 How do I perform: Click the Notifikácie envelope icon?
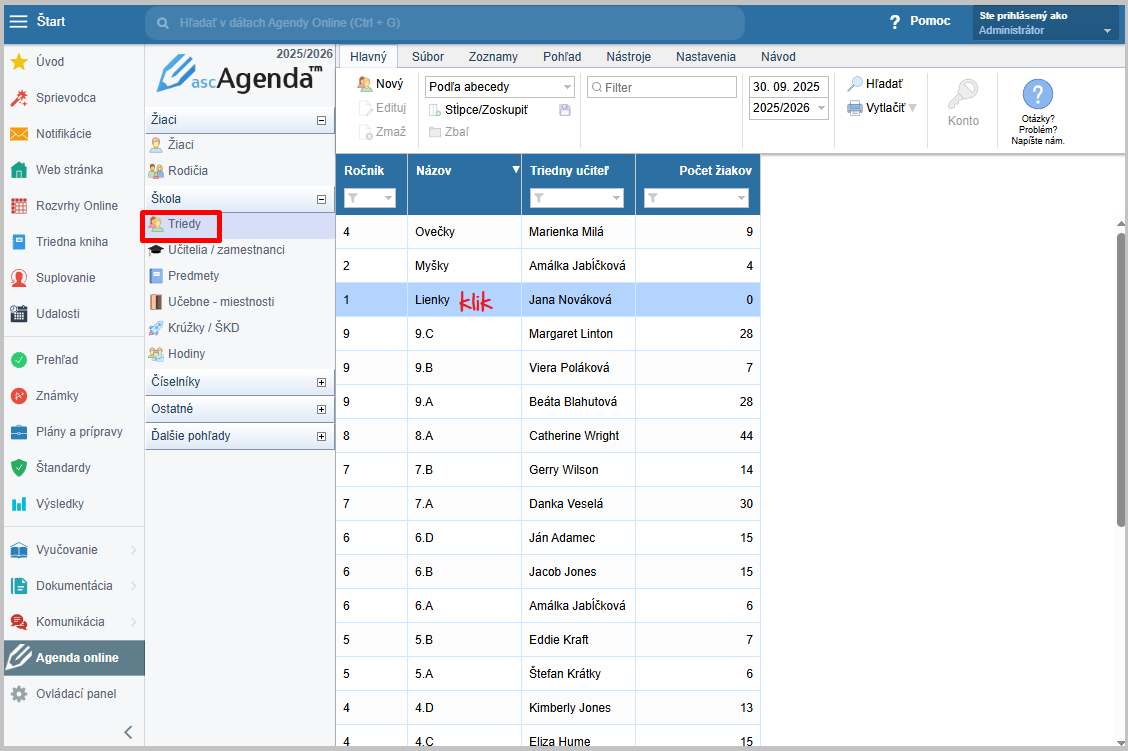[x=18, y=134]
